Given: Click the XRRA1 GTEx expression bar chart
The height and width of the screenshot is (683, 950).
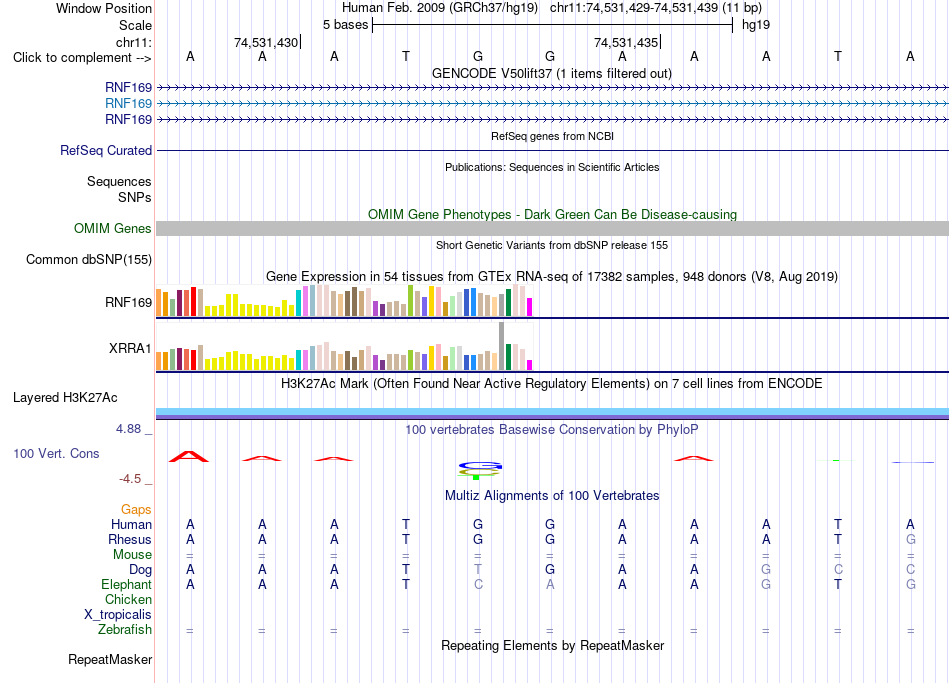Looking at the screenshot, I should tap(344, 347).
